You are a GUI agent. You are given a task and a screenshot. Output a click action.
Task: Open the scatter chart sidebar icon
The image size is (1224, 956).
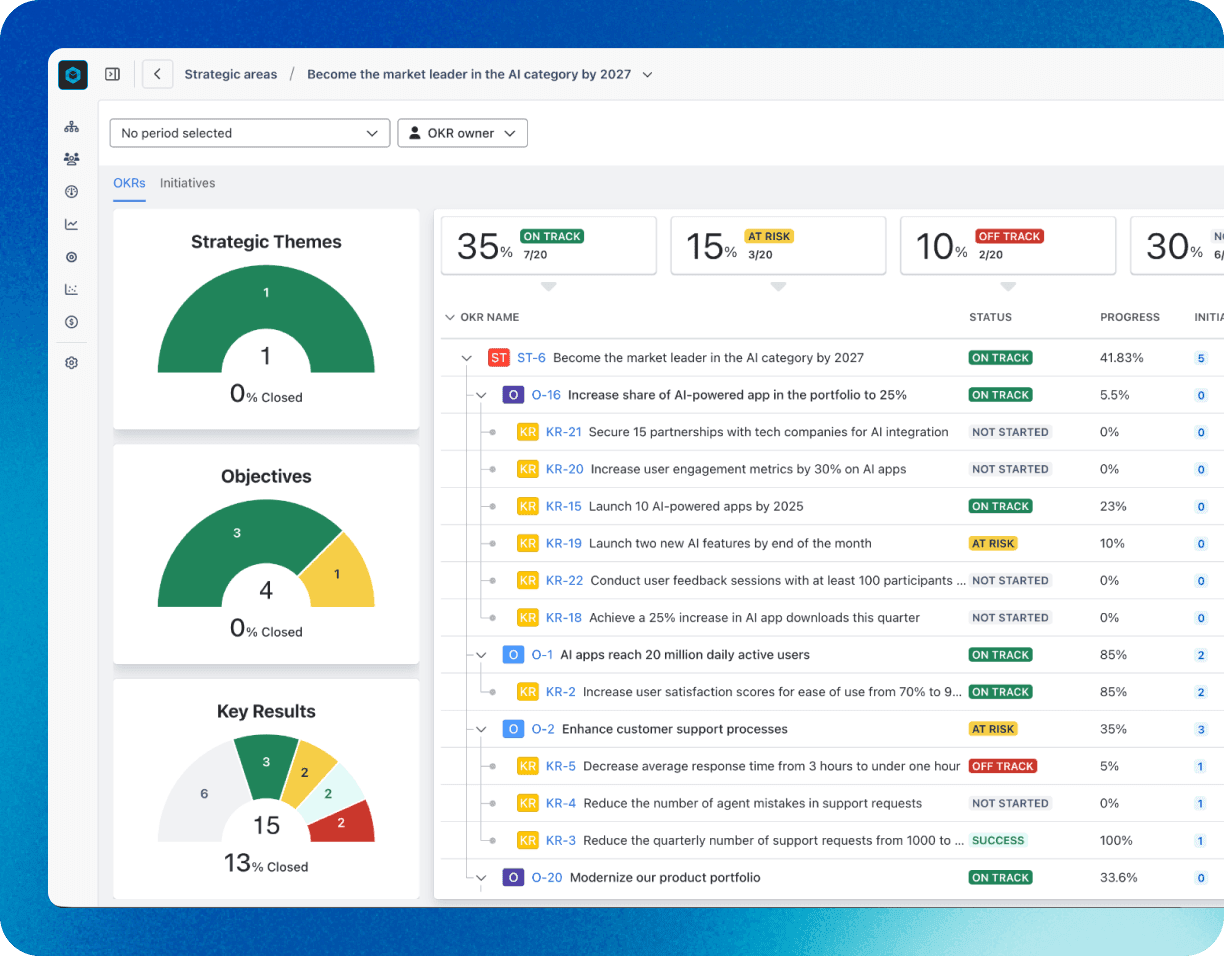pyautogui.click(x=71, y=289)
